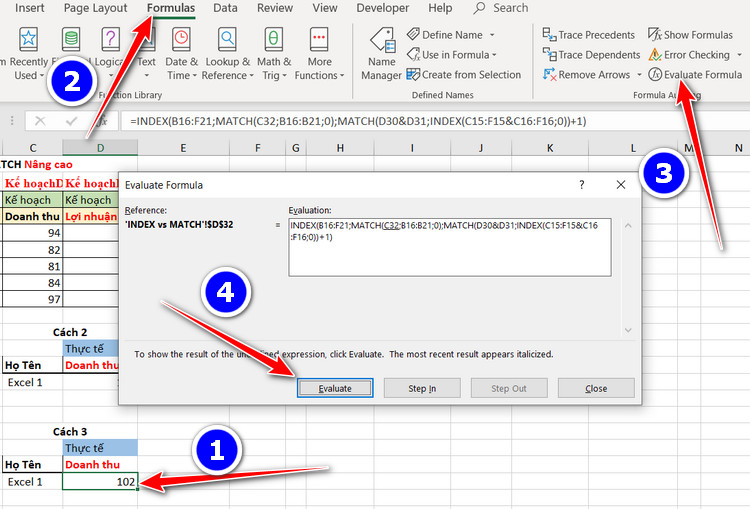750x509 pixels.
Task: Select the 'Cách 3' cell
Action: point(70,432)
